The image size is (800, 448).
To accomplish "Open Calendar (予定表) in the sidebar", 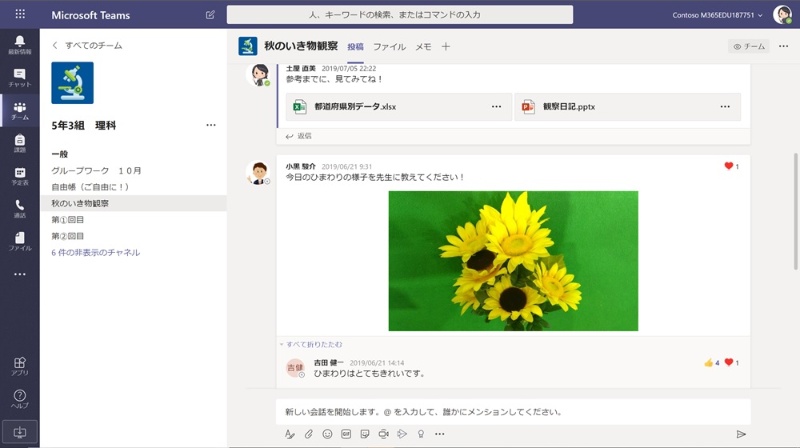I will [19, 176].
